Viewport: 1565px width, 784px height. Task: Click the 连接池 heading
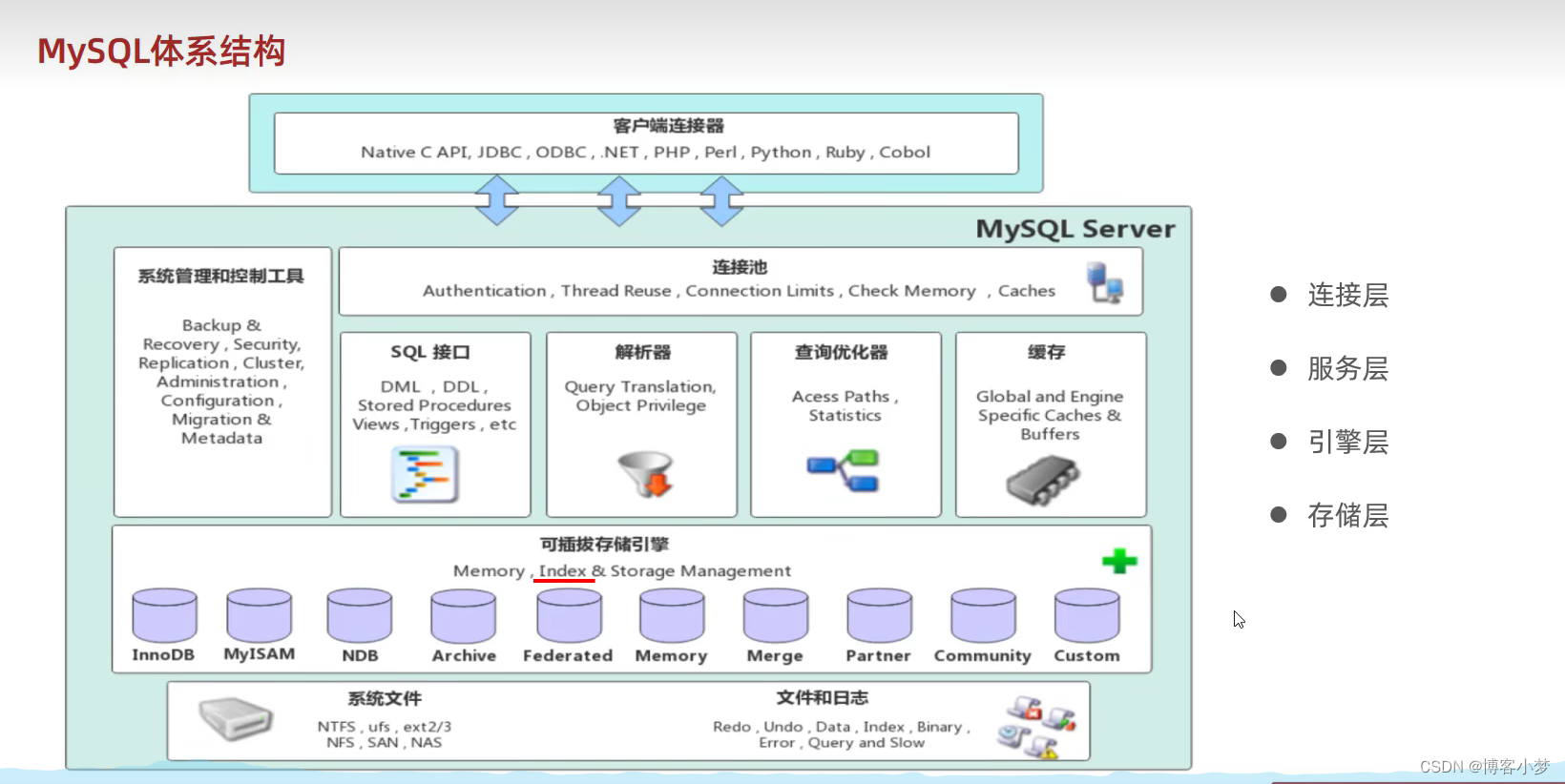[x=740, y=267]
